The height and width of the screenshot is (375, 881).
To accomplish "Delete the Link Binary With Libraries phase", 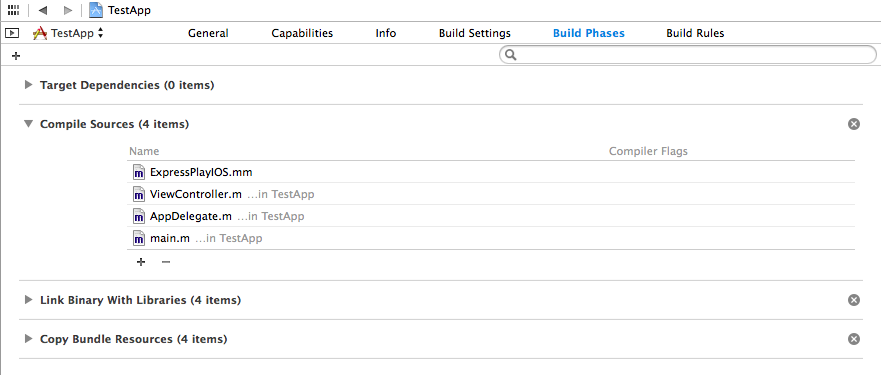I will point(853,300).
